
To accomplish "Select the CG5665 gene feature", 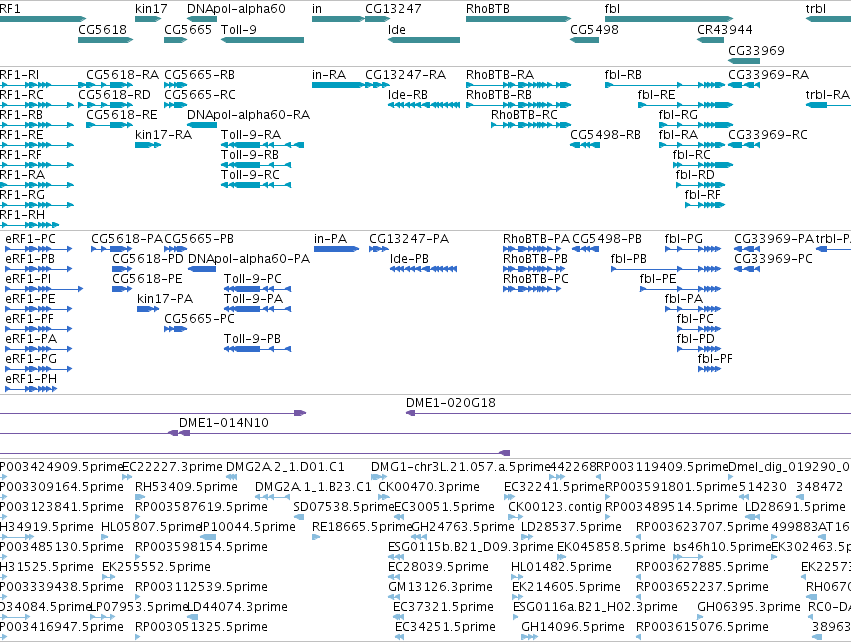I will click(x=176, y=40).
